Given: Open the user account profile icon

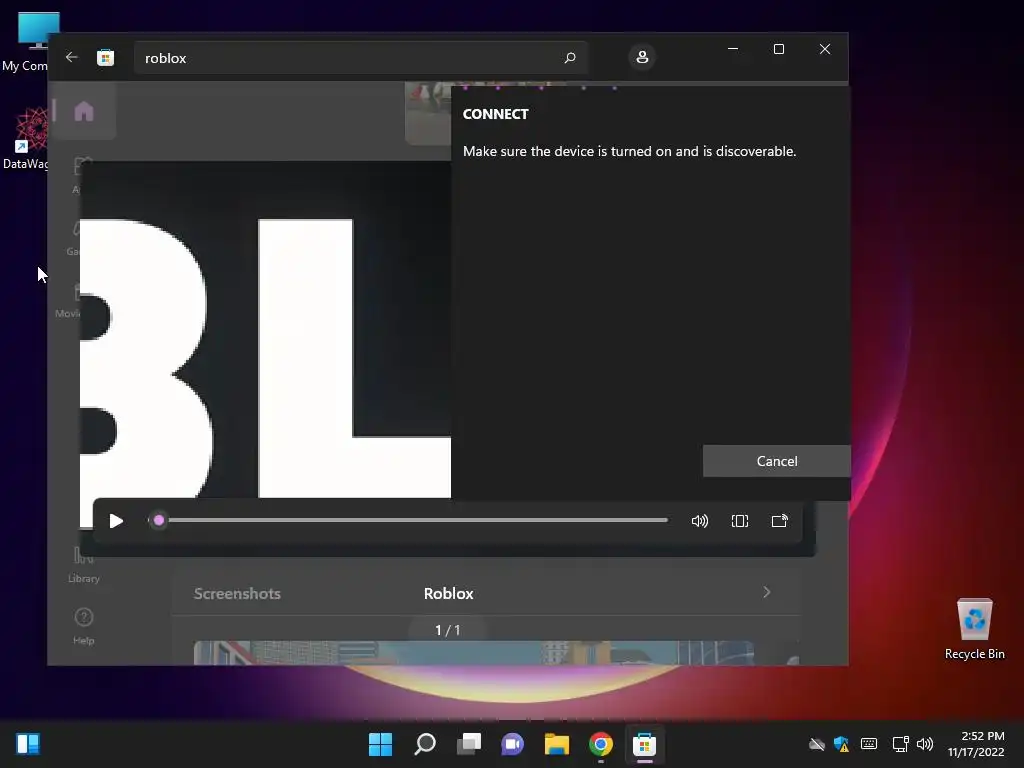Looking at the screenshot, I should point(642,57).
